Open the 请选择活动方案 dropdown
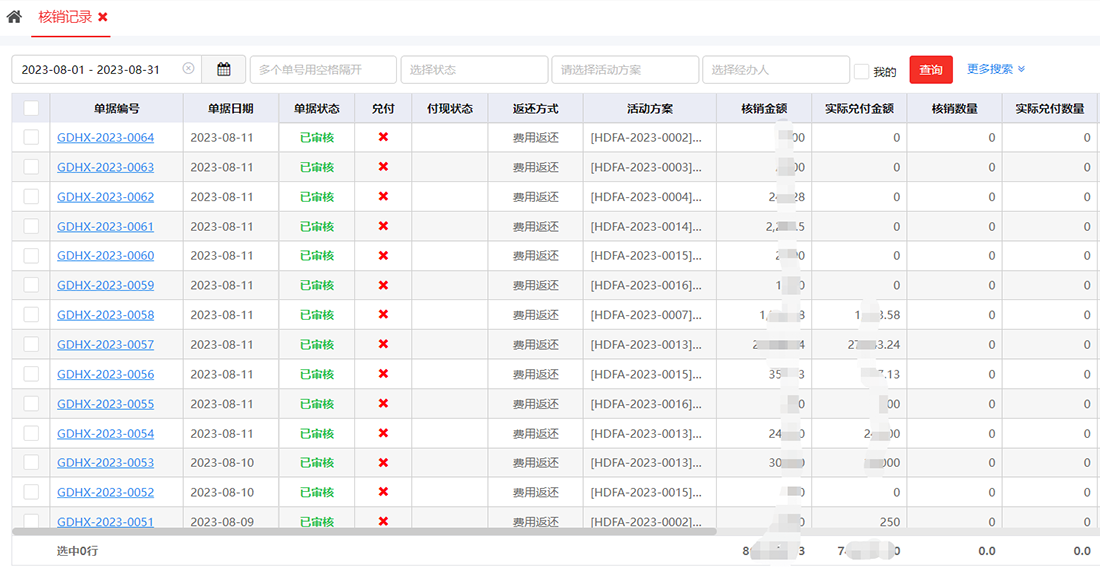1100x568 pixels. [x=624, y=70]
